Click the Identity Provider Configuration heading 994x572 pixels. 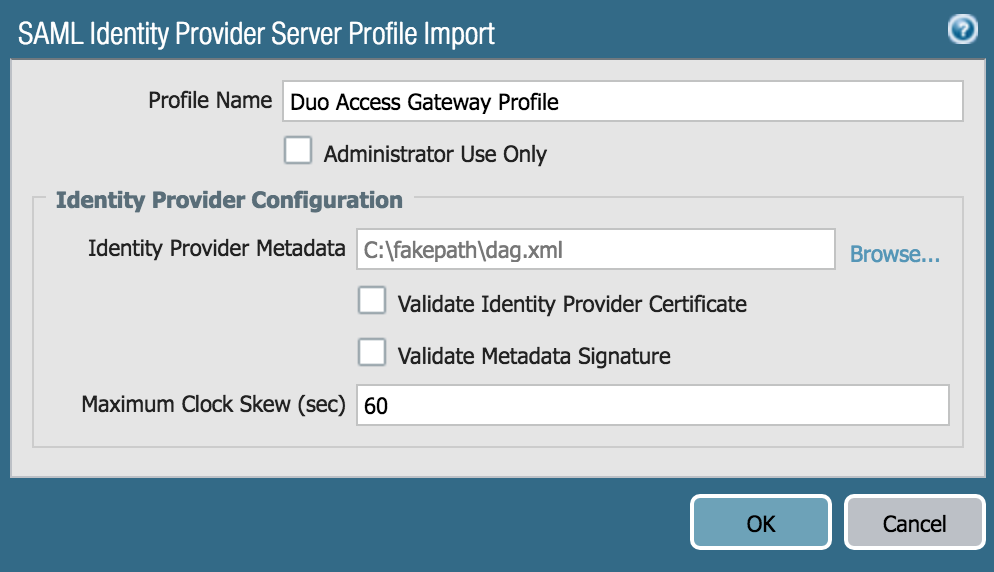point(229,200)
